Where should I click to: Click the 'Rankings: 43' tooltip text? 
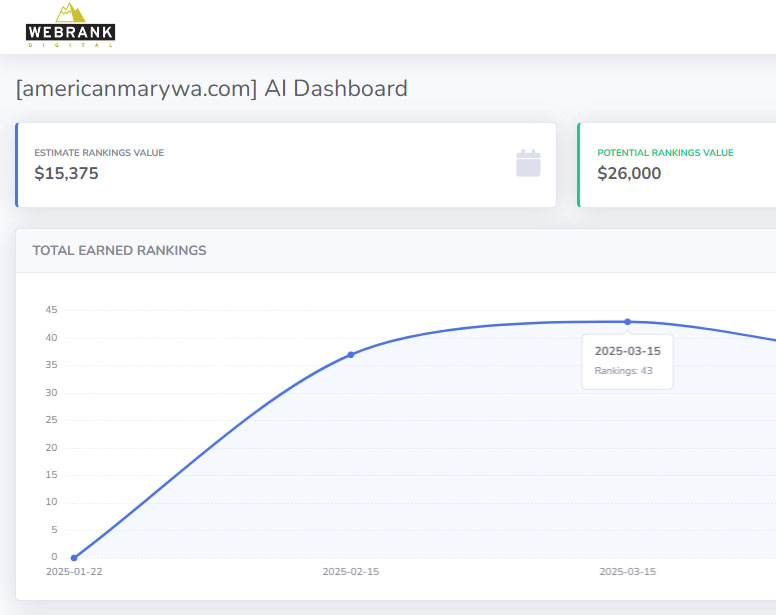click(623, 371)
